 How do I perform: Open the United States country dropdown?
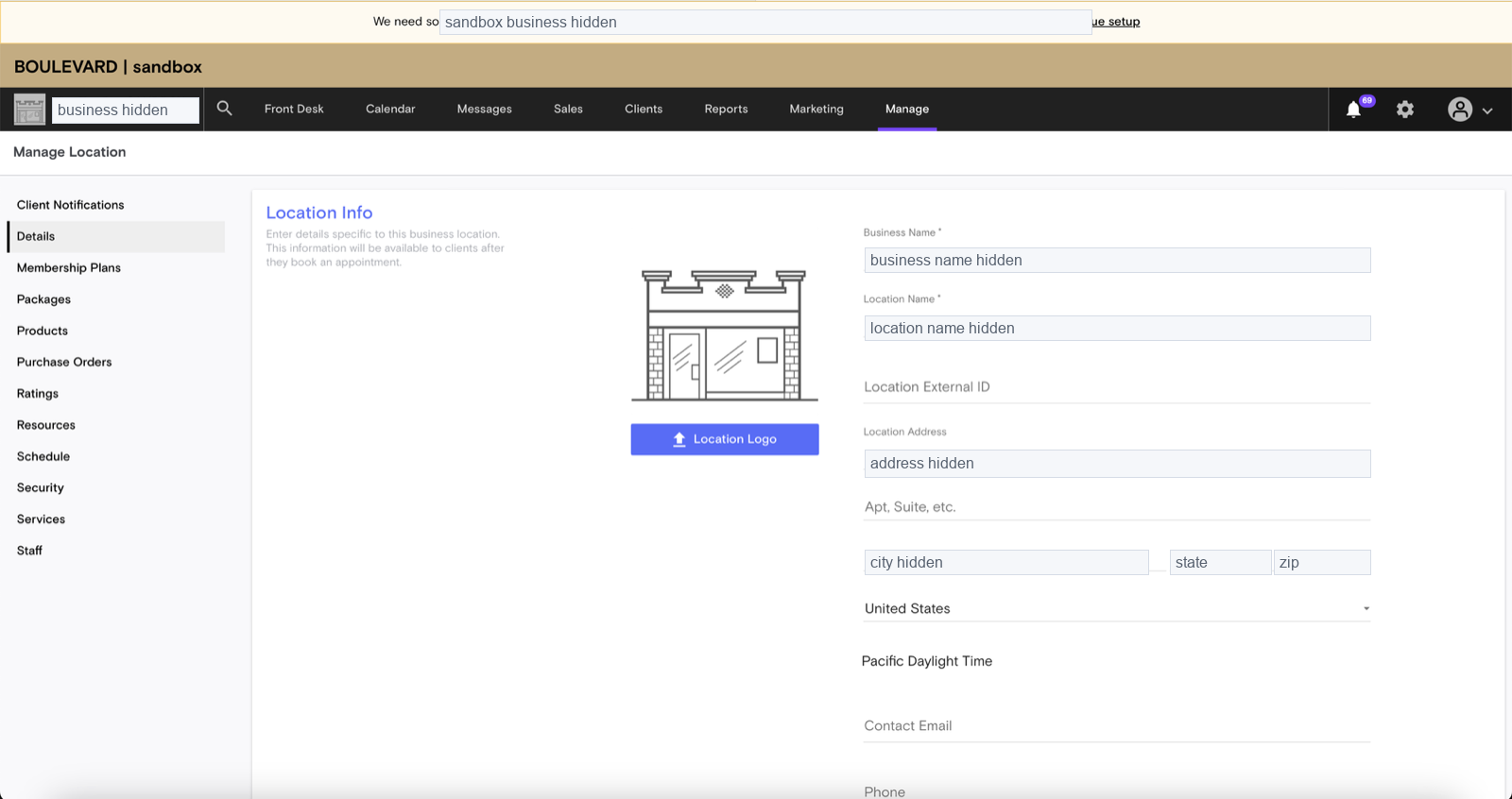(x=1117, y=608)
